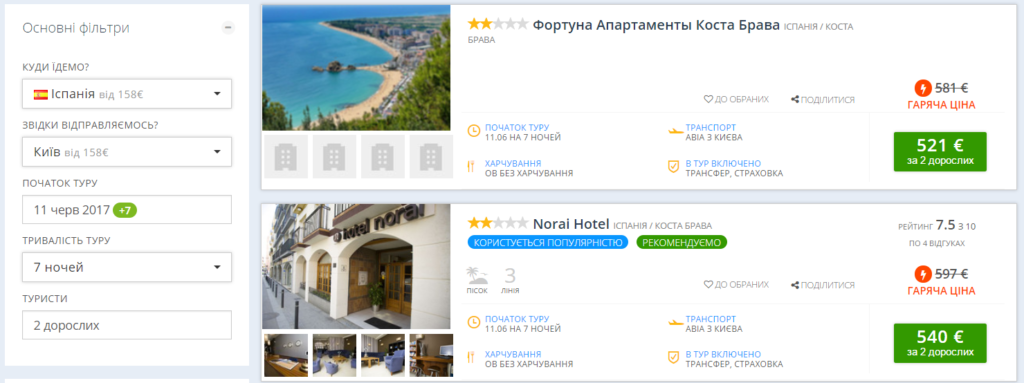
Task: Open Фортуна Апартаменты Коста Брава hotel title
Action: click(x=656, y=25)
